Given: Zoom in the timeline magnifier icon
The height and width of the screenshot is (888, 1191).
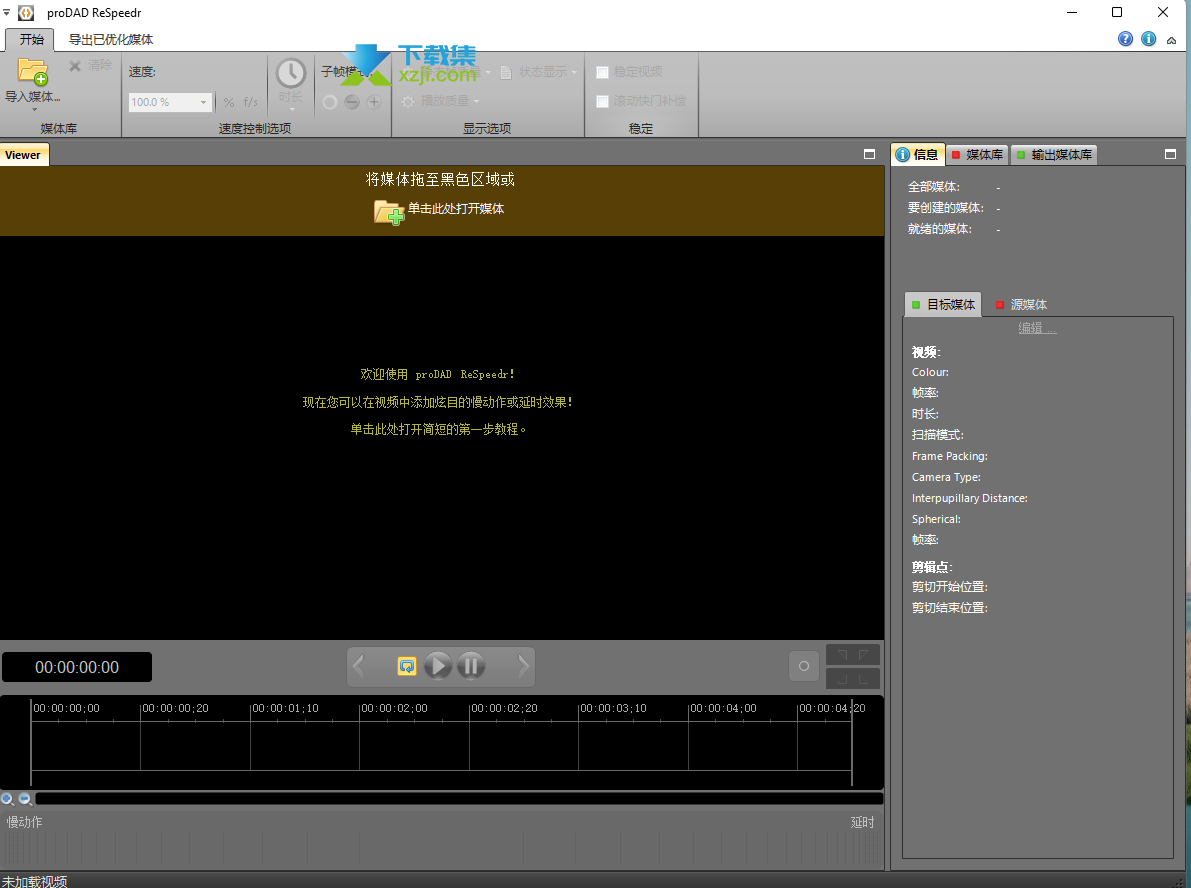Looking at the screenshot, I should [x=8, y=799].
